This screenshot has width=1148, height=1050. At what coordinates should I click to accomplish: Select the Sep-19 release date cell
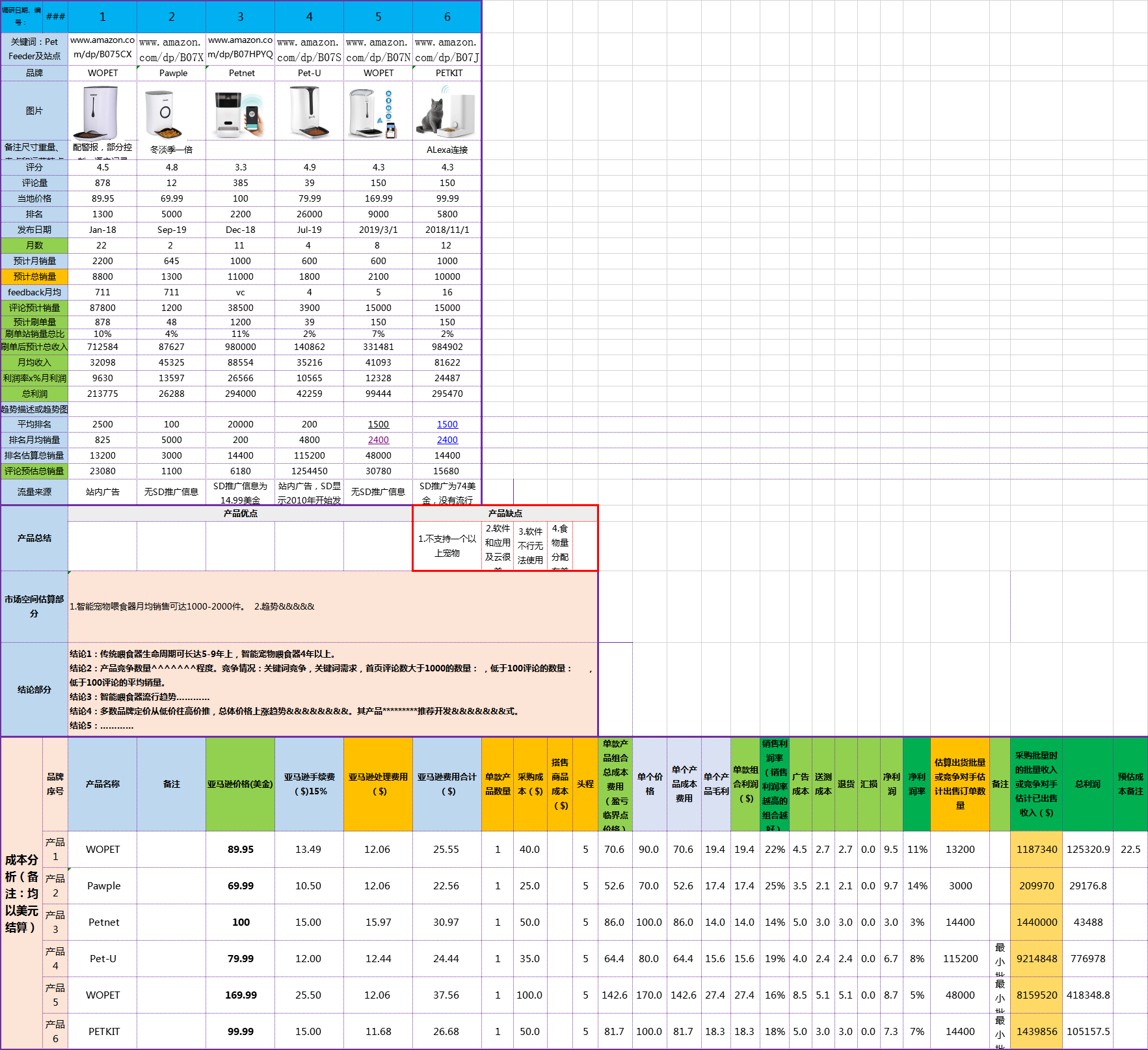click(172, 230)
